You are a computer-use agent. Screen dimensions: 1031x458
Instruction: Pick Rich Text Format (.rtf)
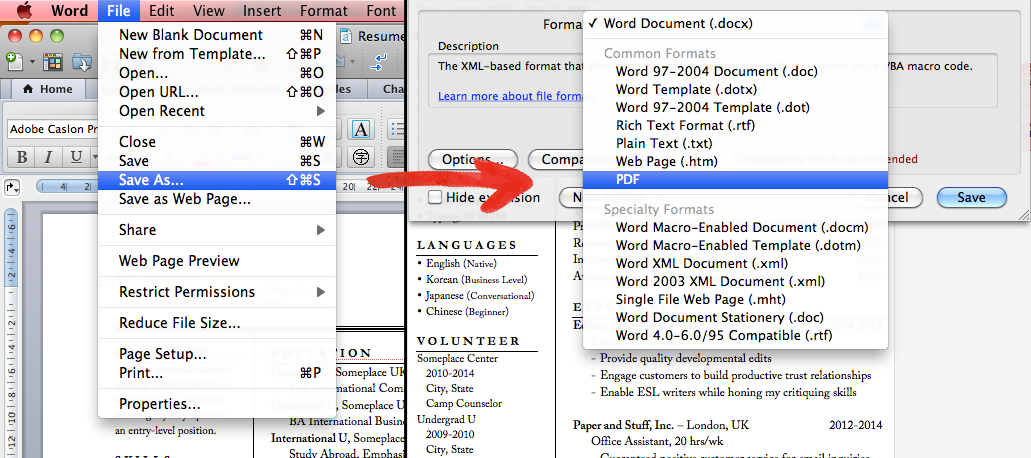coord(735,125)
